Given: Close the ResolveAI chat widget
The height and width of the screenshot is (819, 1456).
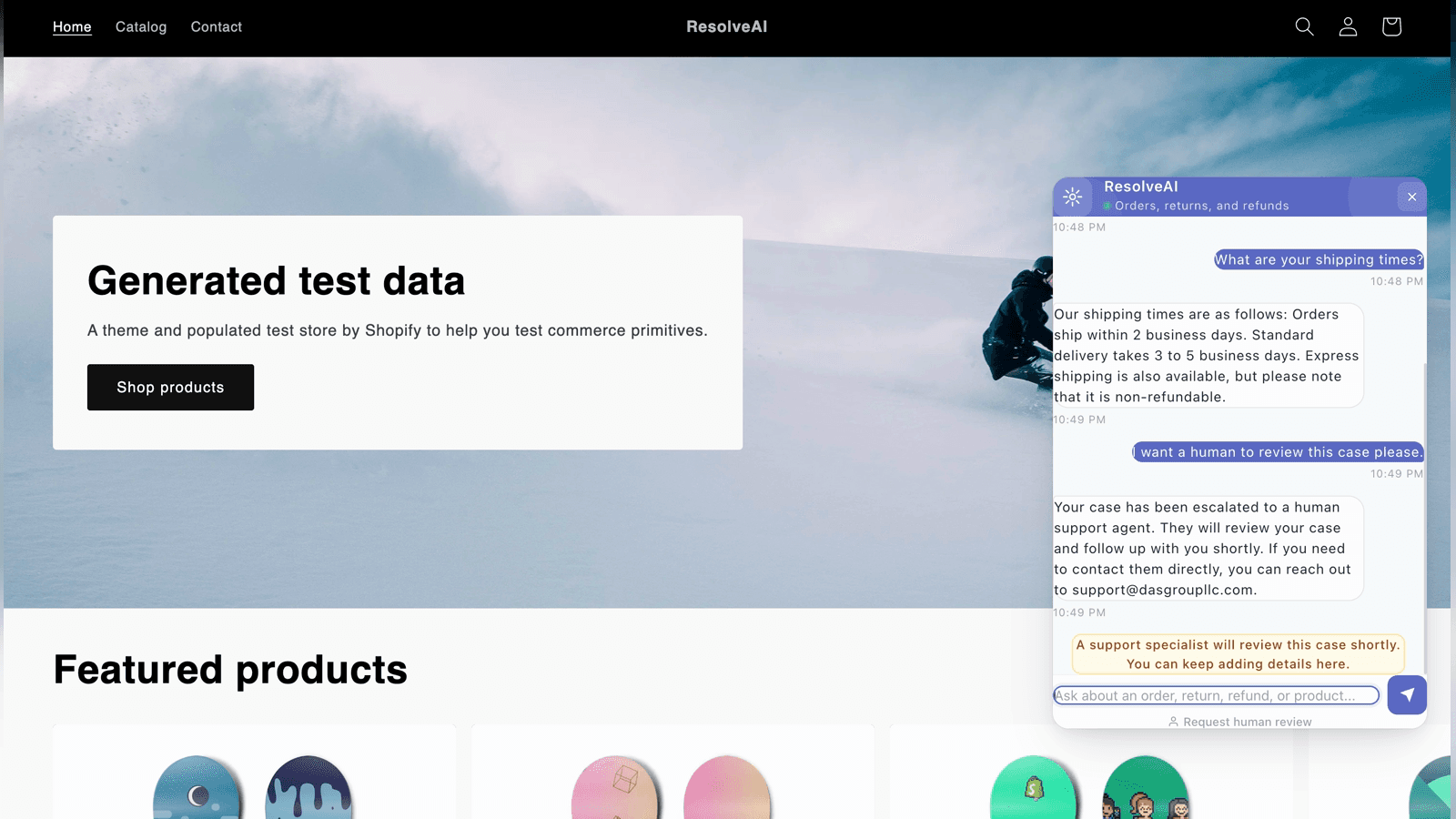Looking at the screenshot, I should [x=1411, y=197].
